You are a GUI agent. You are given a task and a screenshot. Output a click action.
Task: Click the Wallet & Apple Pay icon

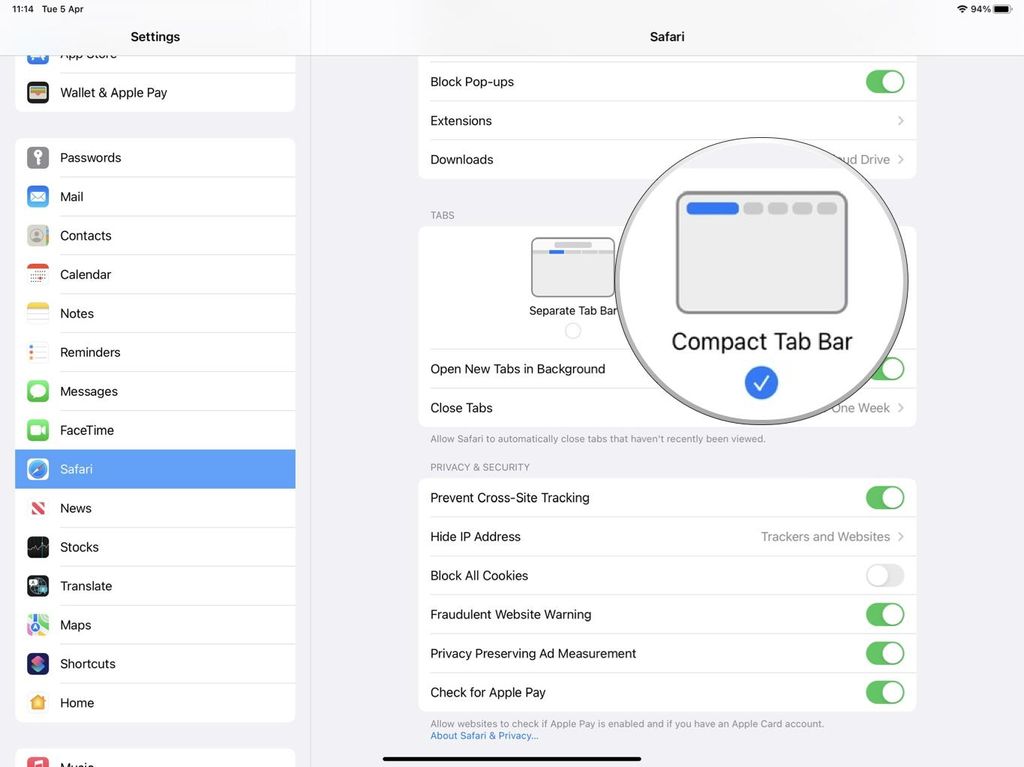tap(38, 92)
